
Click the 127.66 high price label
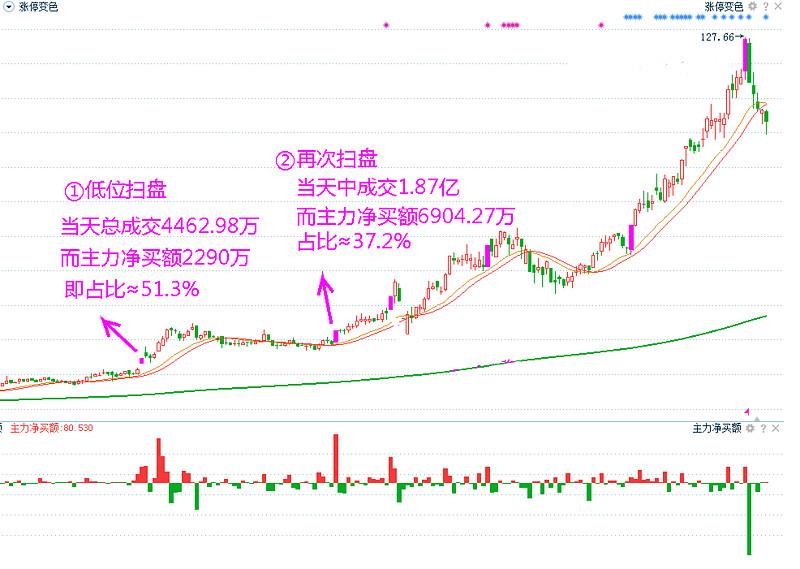click(x=717, y=37)
